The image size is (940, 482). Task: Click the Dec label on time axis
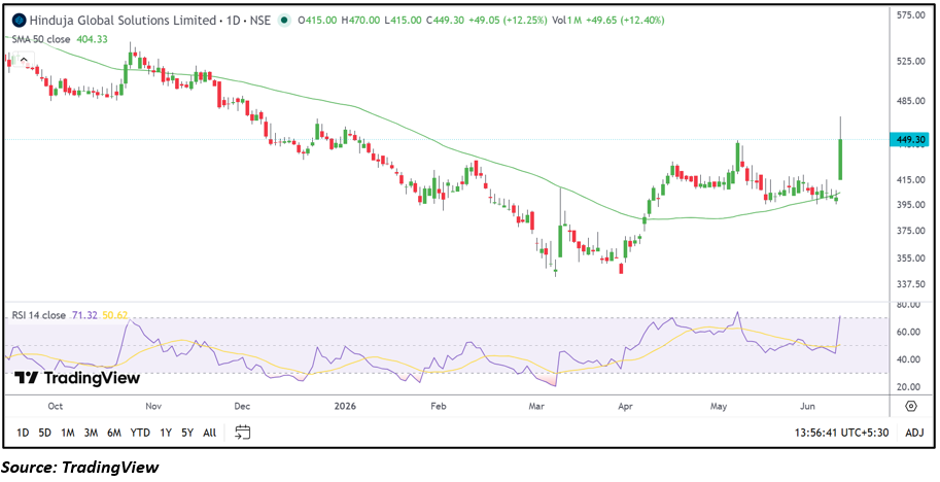pyautogui.click(x=242, y=406)
